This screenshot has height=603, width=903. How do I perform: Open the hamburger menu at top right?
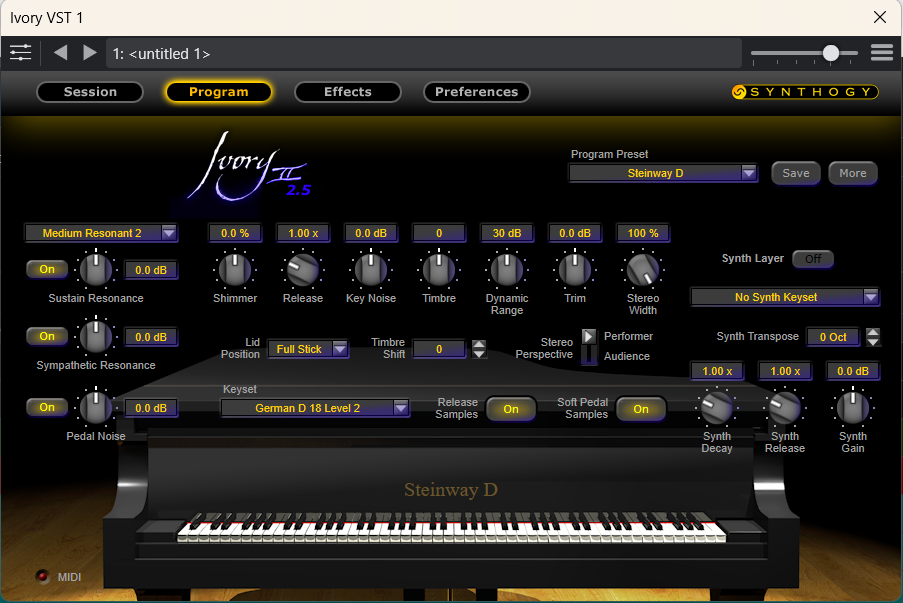(x=882, y=53)
